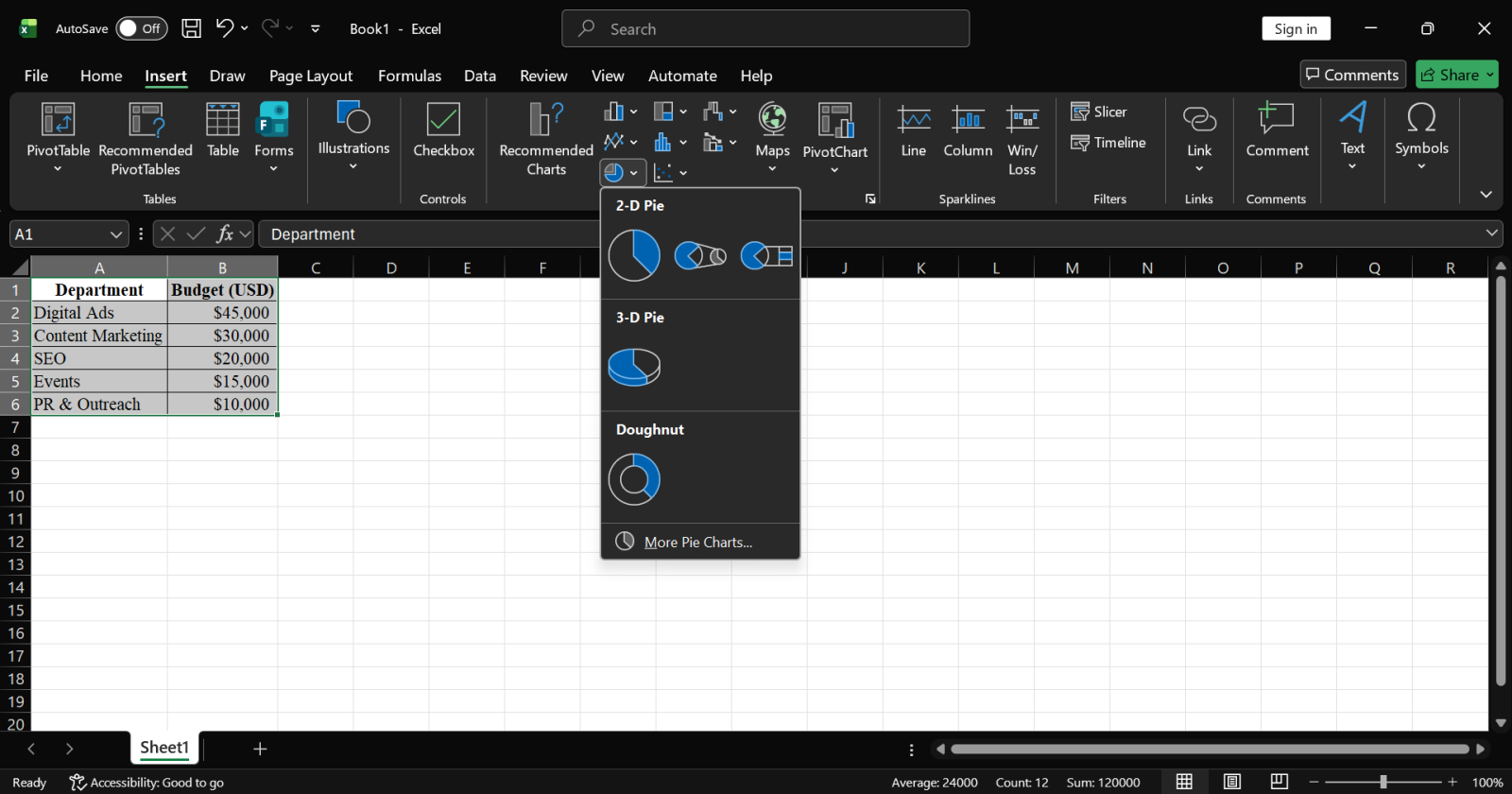This screenshot has width=1512, height=794.
Task: Open the File tab
Action: (x=36, y=76)
